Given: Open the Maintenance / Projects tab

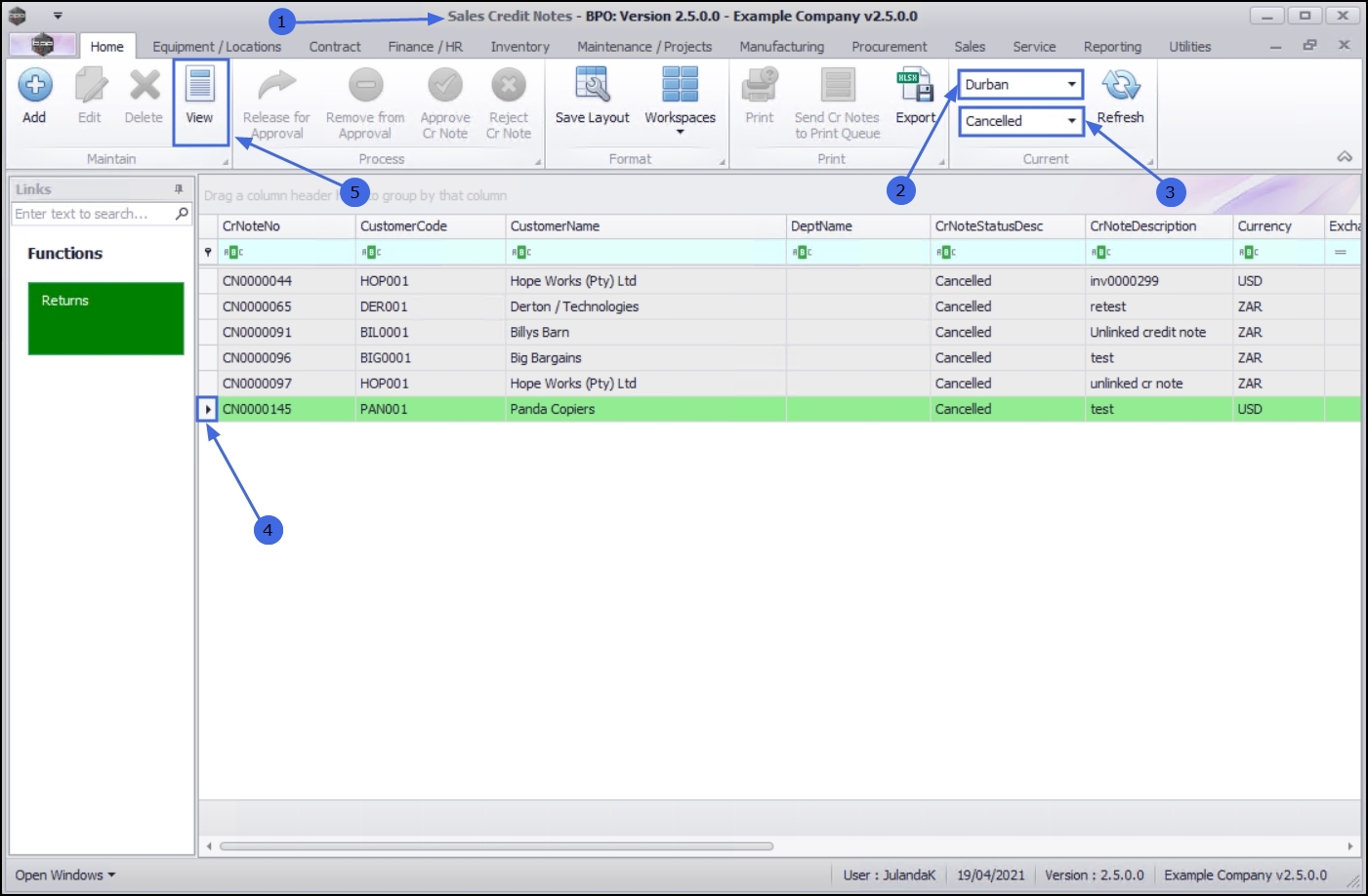Looking at the screenshot, I should pos(644,47).
